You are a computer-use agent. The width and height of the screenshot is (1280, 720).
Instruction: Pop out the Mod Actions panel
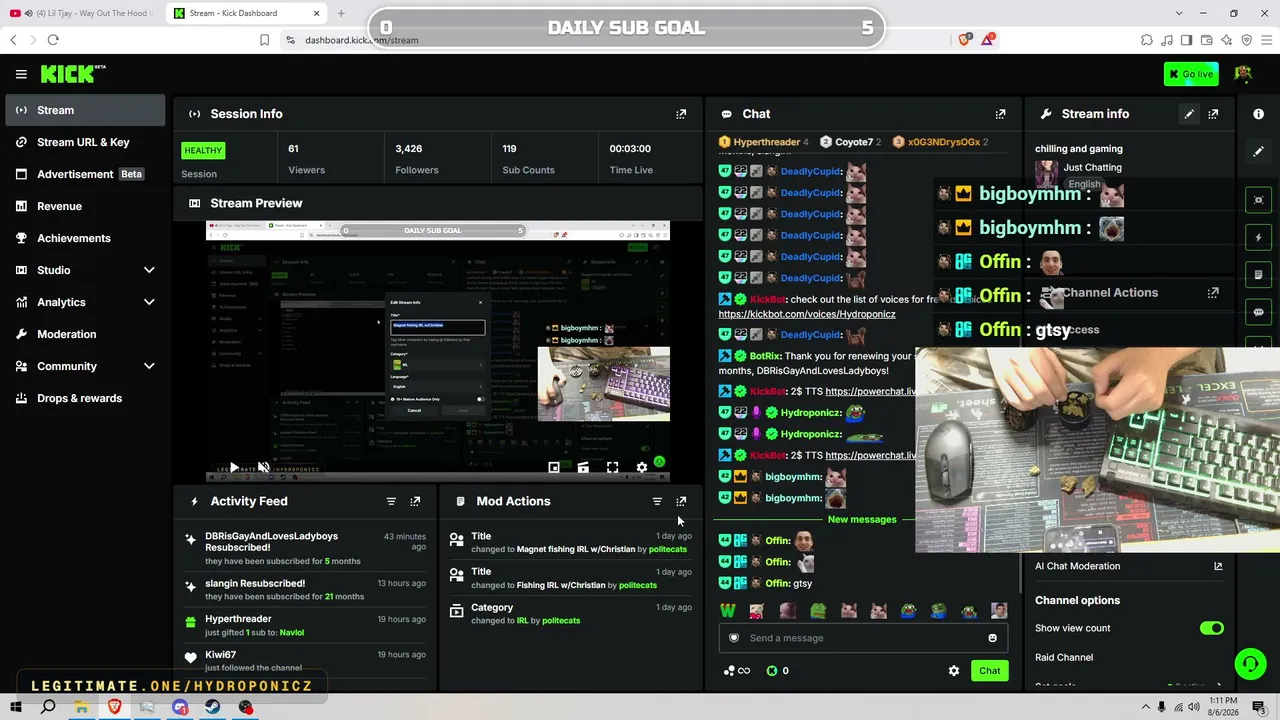[681, 501]
